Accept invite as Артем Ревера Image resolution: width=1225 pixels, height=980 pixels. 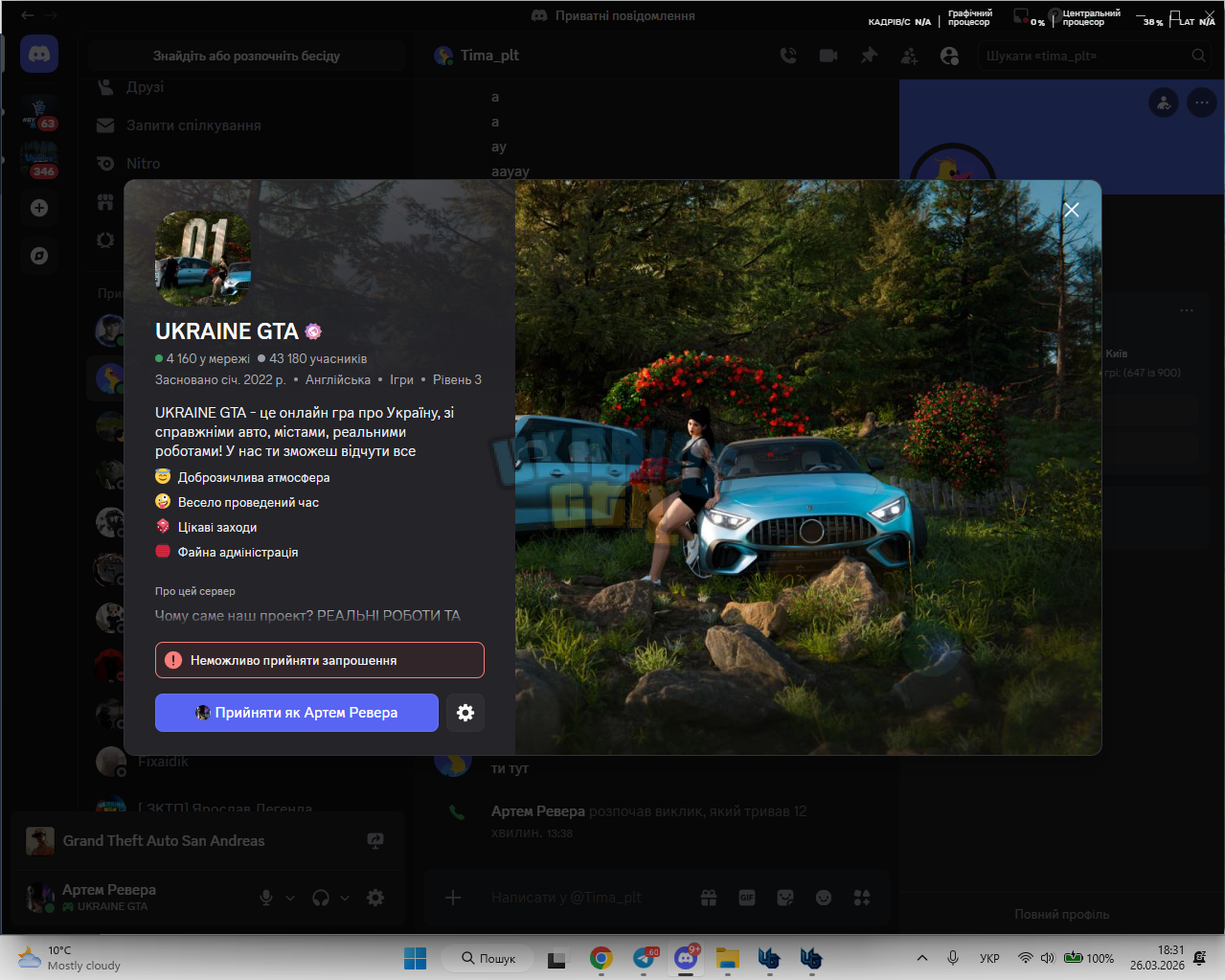click(x=297, y=713)
